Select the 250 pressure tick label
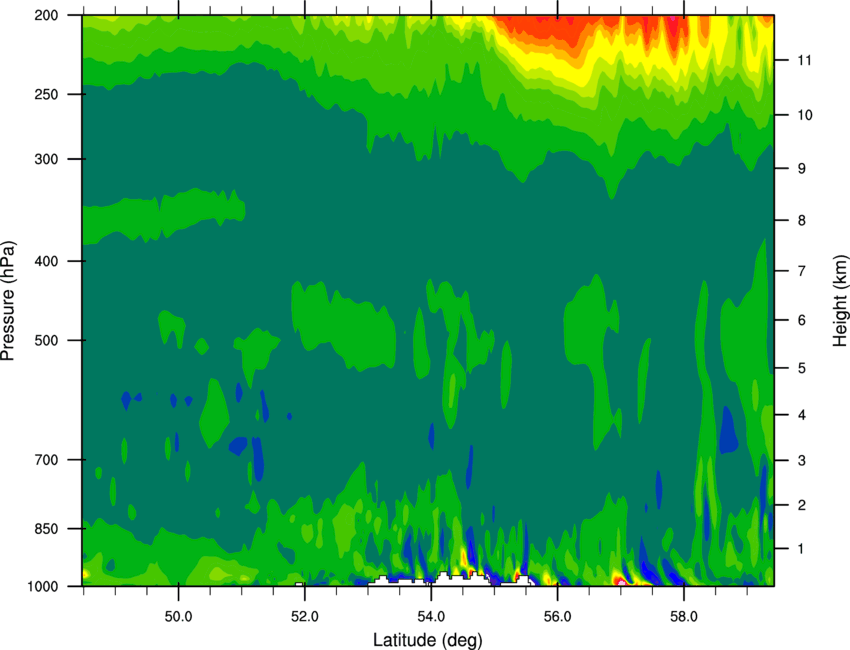 point(46,94)
